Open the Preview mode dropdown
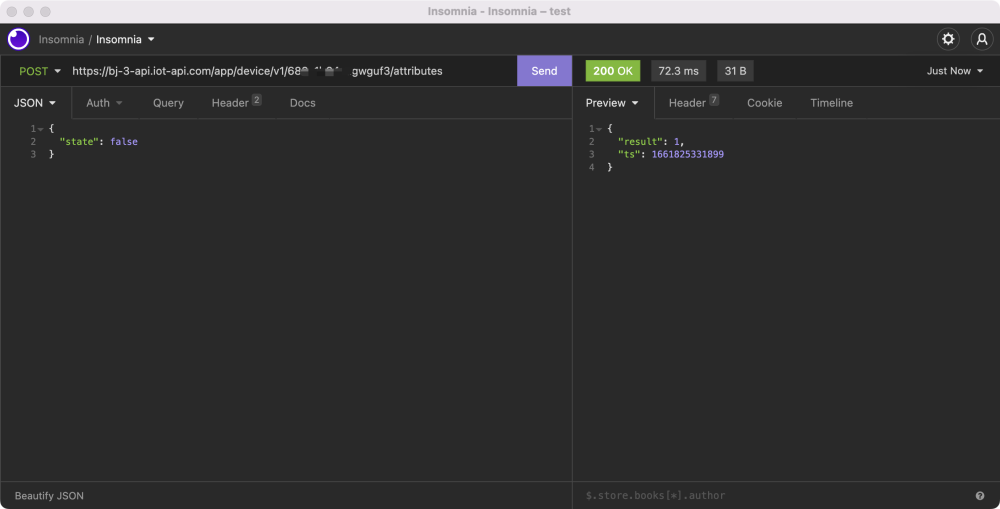Image resolution: width=1000 pixels, height=509 pixels. point(612,103)
